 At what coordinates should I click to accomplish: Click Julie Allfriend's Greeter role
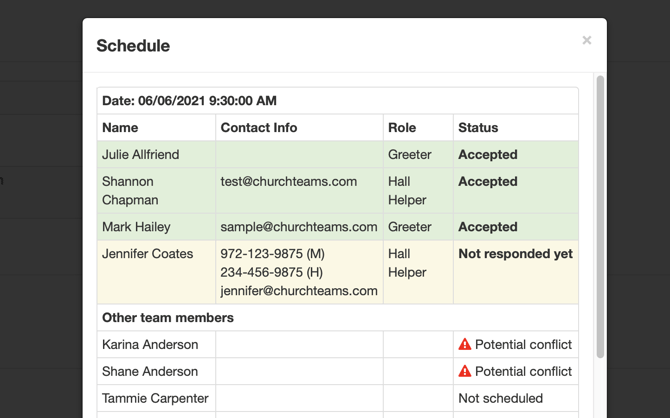(410, 155)
